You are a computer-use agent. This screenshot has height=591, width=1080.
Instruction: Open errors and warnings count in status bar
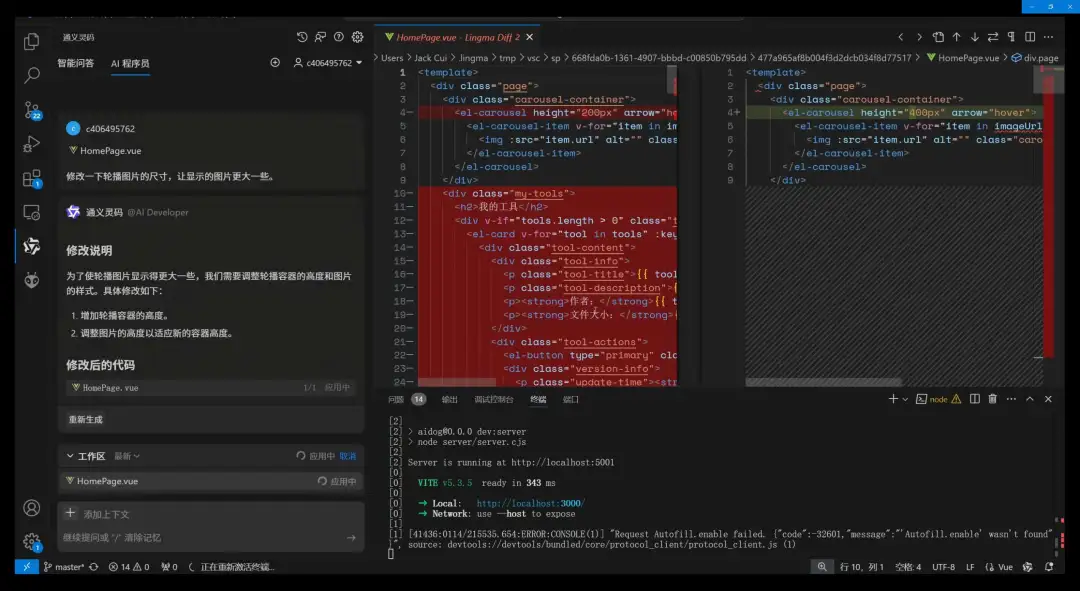pos(129,567)
